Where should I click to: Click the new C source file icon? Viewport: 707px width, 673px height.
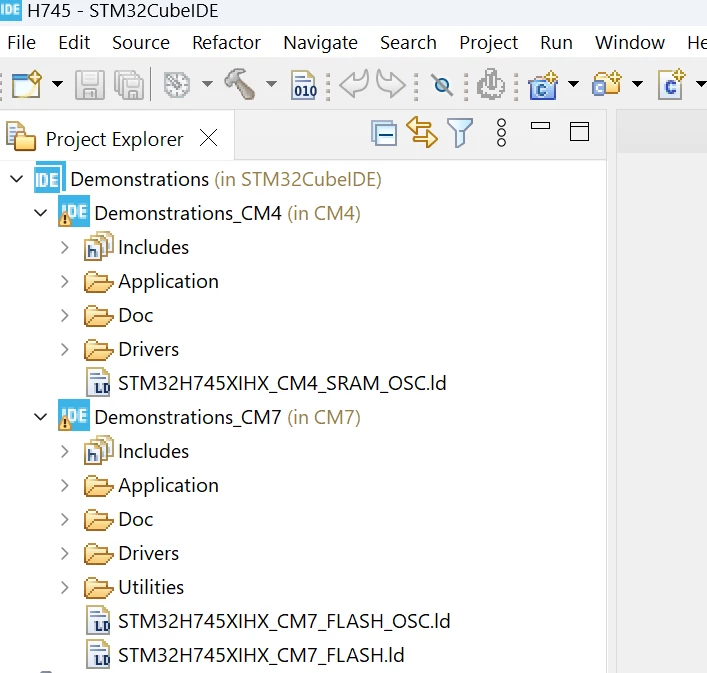click(x=671, y=84)
